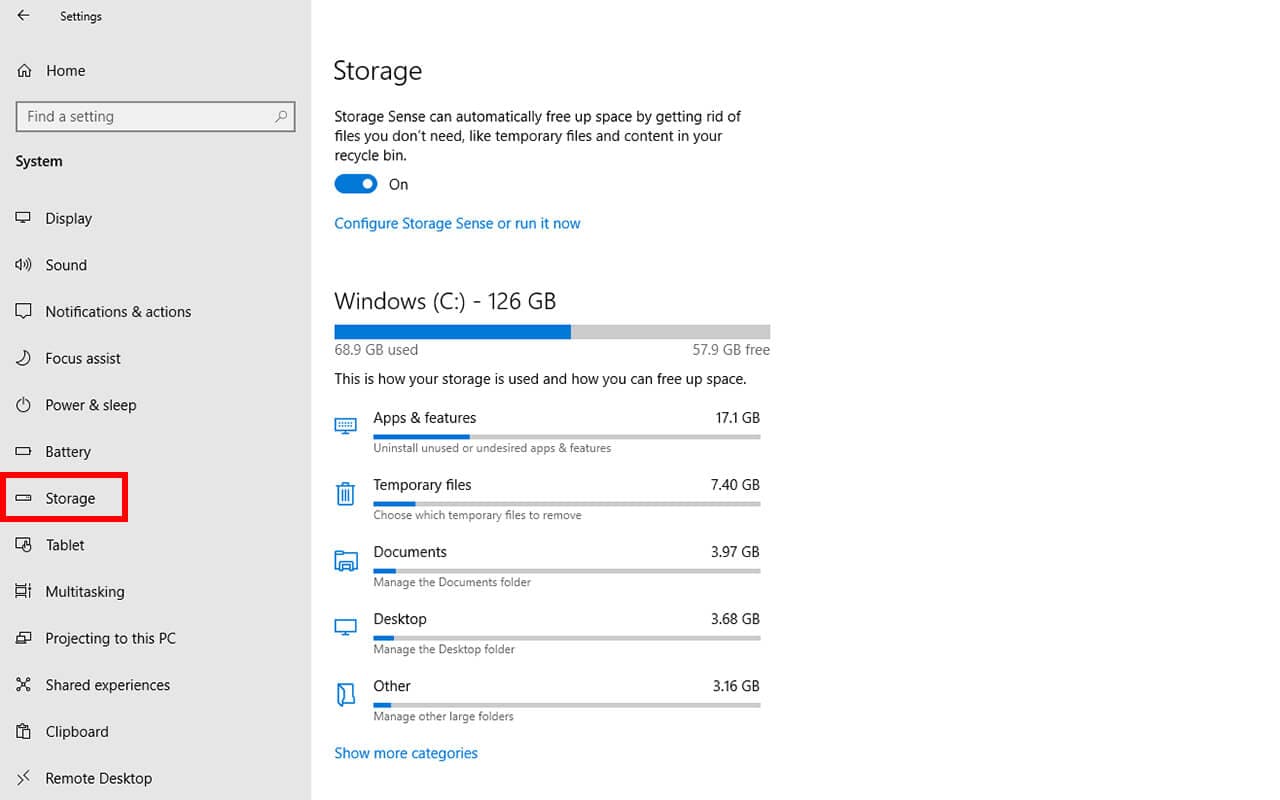Turn off Storage Sense
This screenshot has height=800, width=1280.
tap(356, 184)
